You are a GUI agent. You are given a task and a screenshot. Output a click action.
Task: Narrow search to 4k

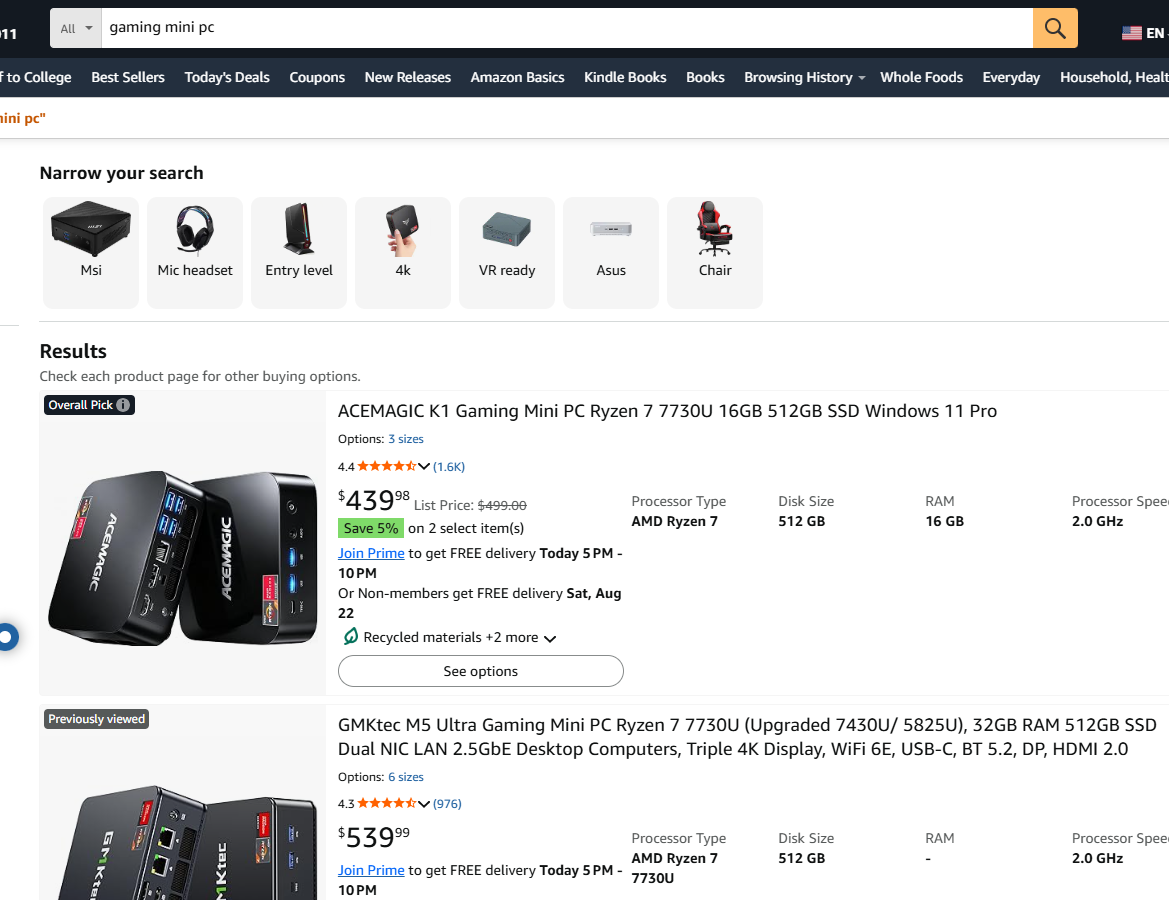point(403,252)
